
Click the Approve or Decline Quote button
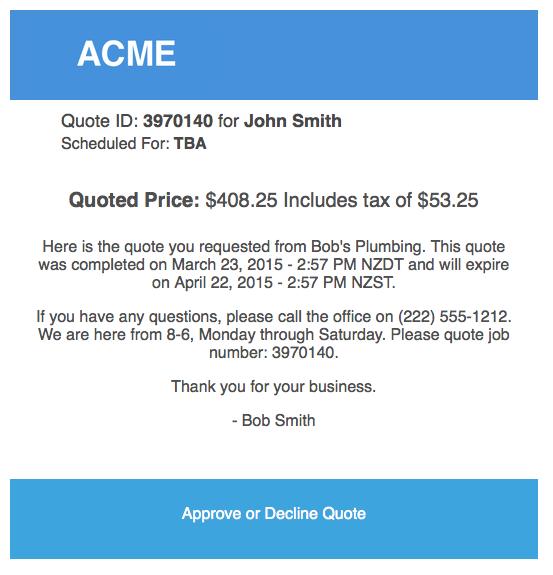pos(274,519)
